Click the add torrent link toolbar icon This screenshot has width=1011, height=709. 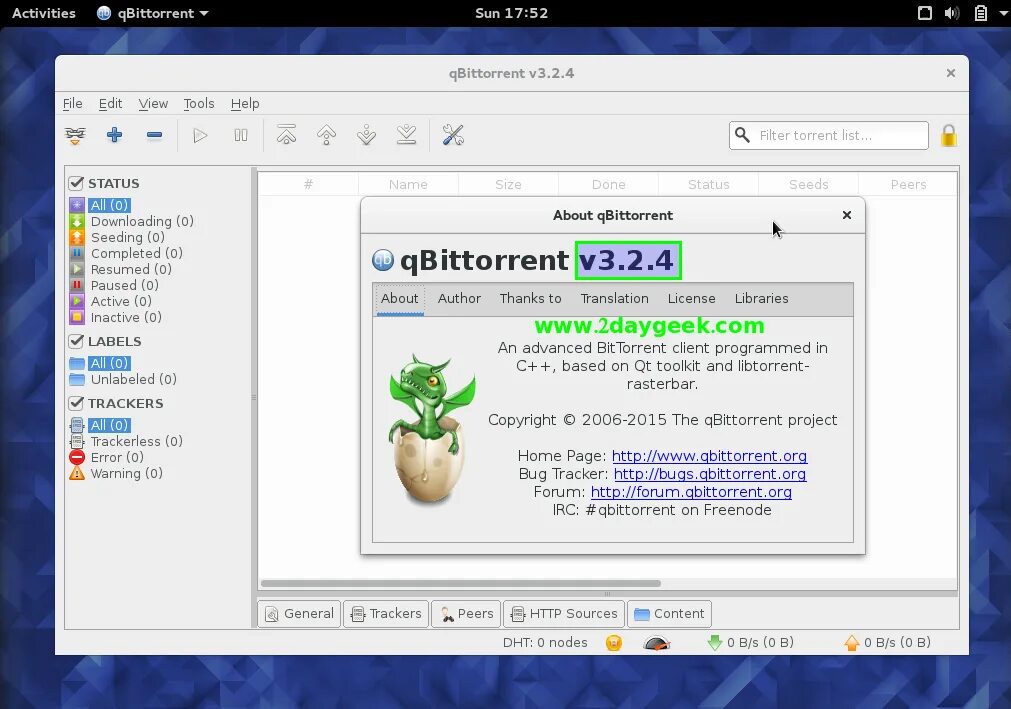click(x=75, y=135)
